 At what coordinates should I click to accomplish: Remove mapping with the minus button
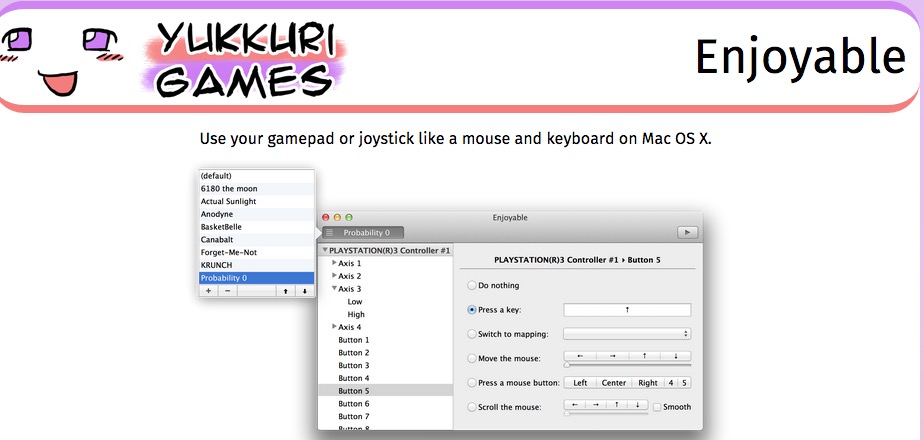click(x=227, y=291)
